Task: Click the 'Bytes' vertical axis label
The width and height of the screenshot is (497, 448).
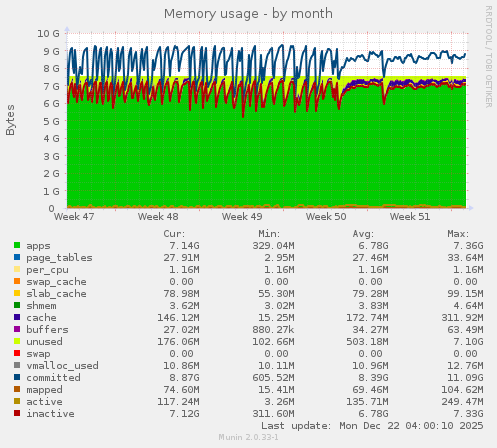Action: tap(10, 120)
